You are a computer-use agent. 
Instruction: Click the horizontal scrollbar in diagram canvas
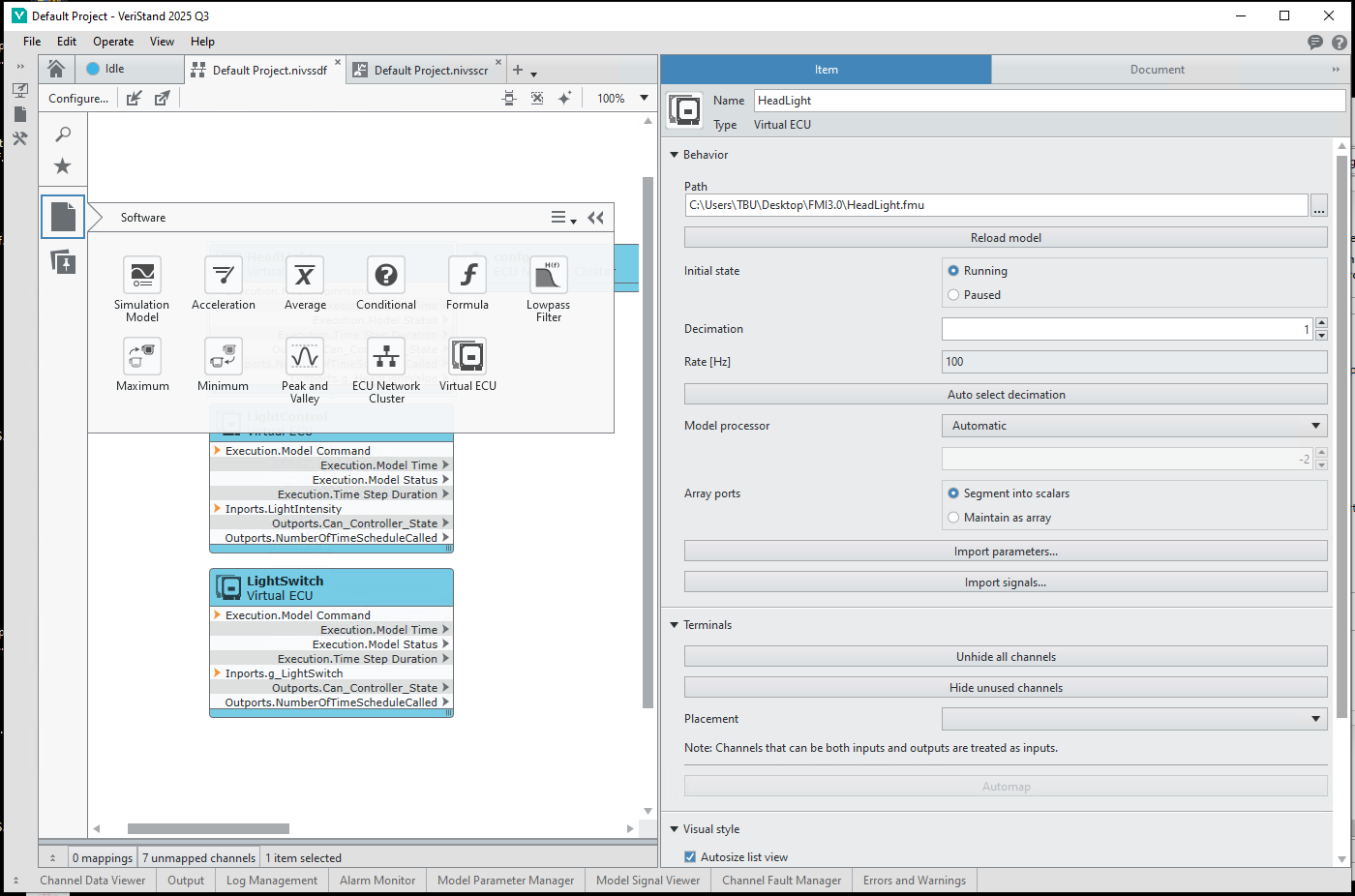tap(208, 828)
